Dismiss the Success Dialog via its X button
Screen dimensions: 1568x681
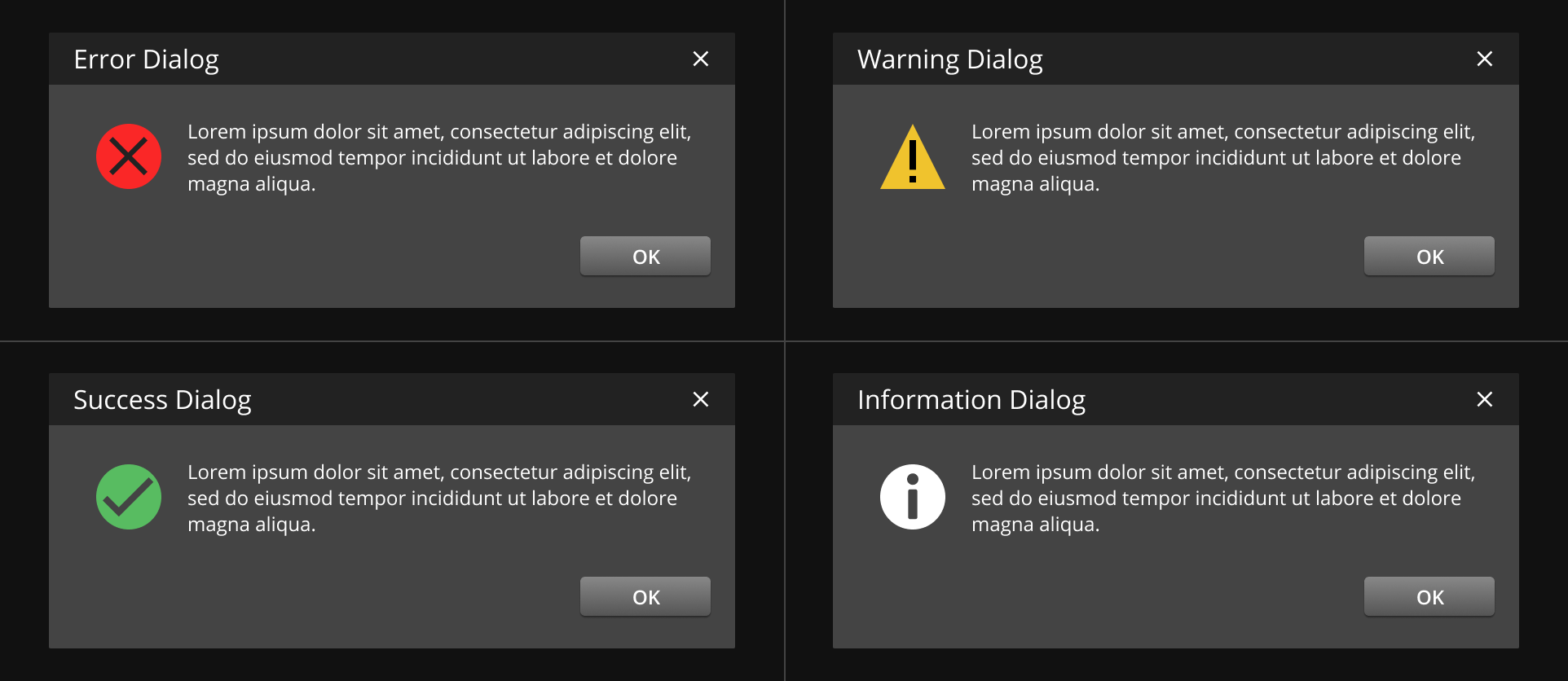pyautogui.click(x=701, y=399)
